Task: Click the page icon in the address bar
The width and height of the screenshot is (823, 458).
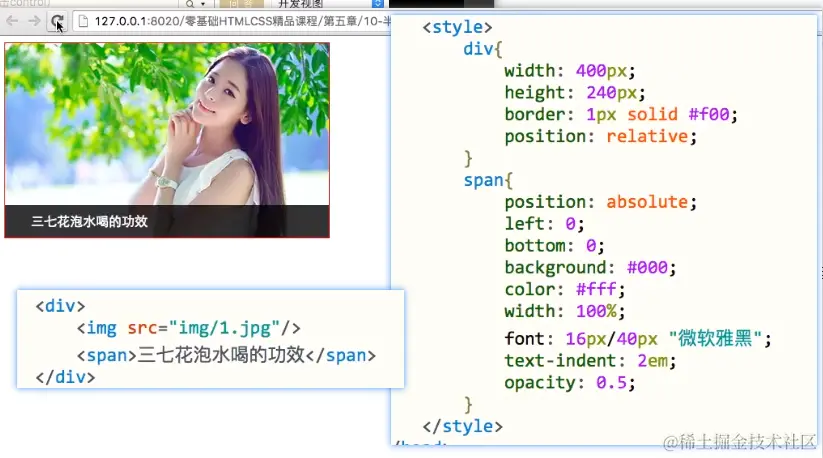Action: (83, 22)
